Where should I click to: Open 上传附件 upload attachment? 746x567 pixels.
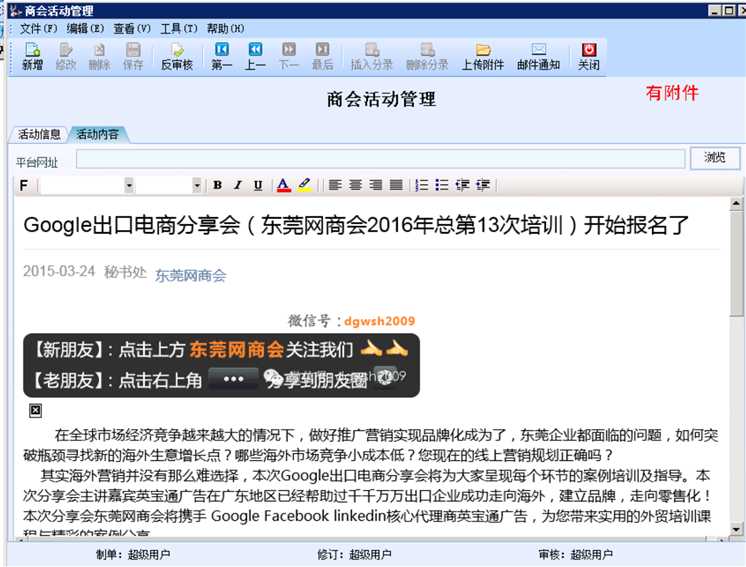[x=482, y=56]
